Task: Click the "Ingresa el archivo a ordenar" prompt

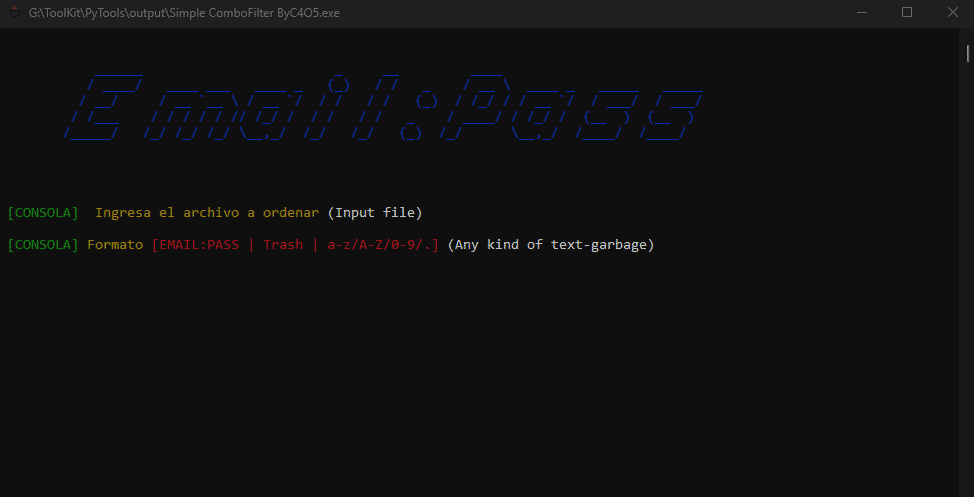Action: 207,213
